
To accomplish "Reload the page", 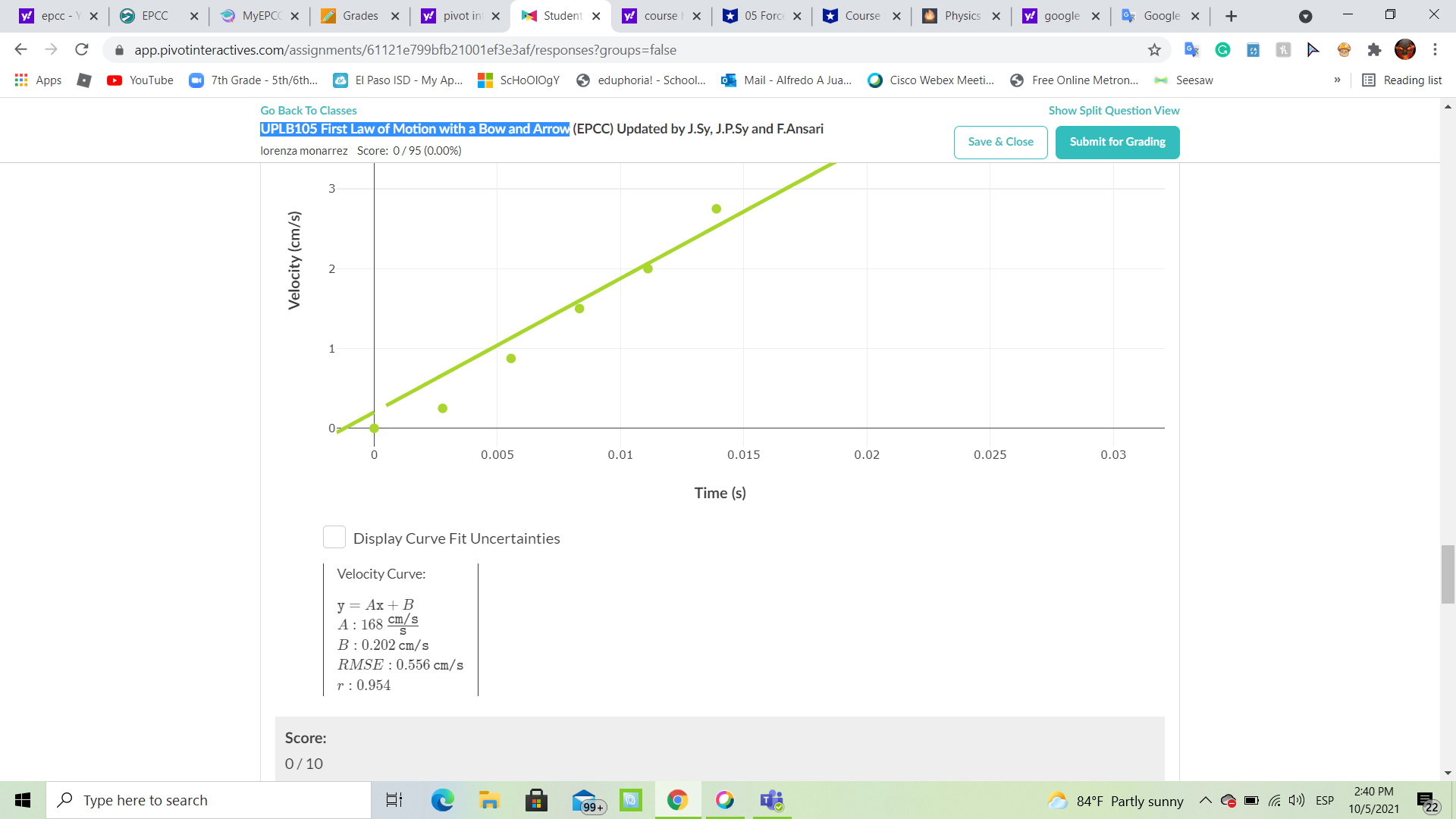I will 82,50.
